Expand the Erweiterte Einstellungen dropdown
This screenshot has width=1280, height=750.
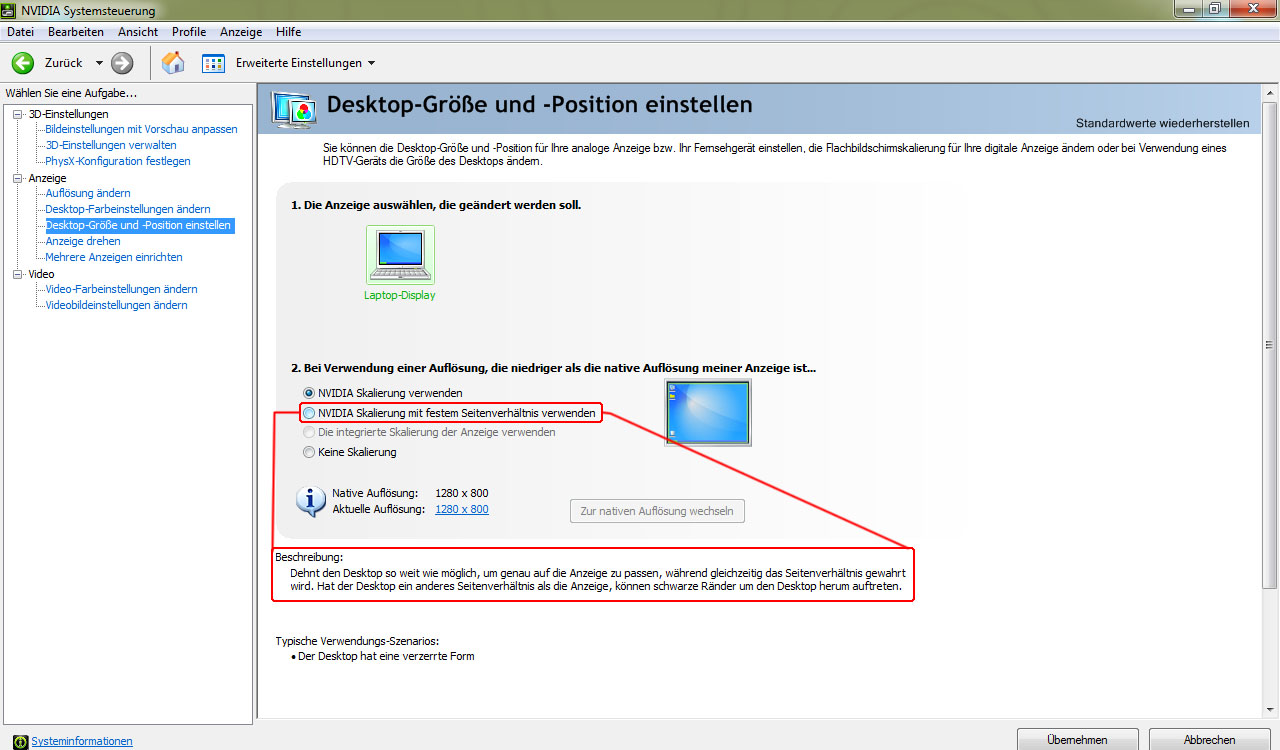coord(372,63)
